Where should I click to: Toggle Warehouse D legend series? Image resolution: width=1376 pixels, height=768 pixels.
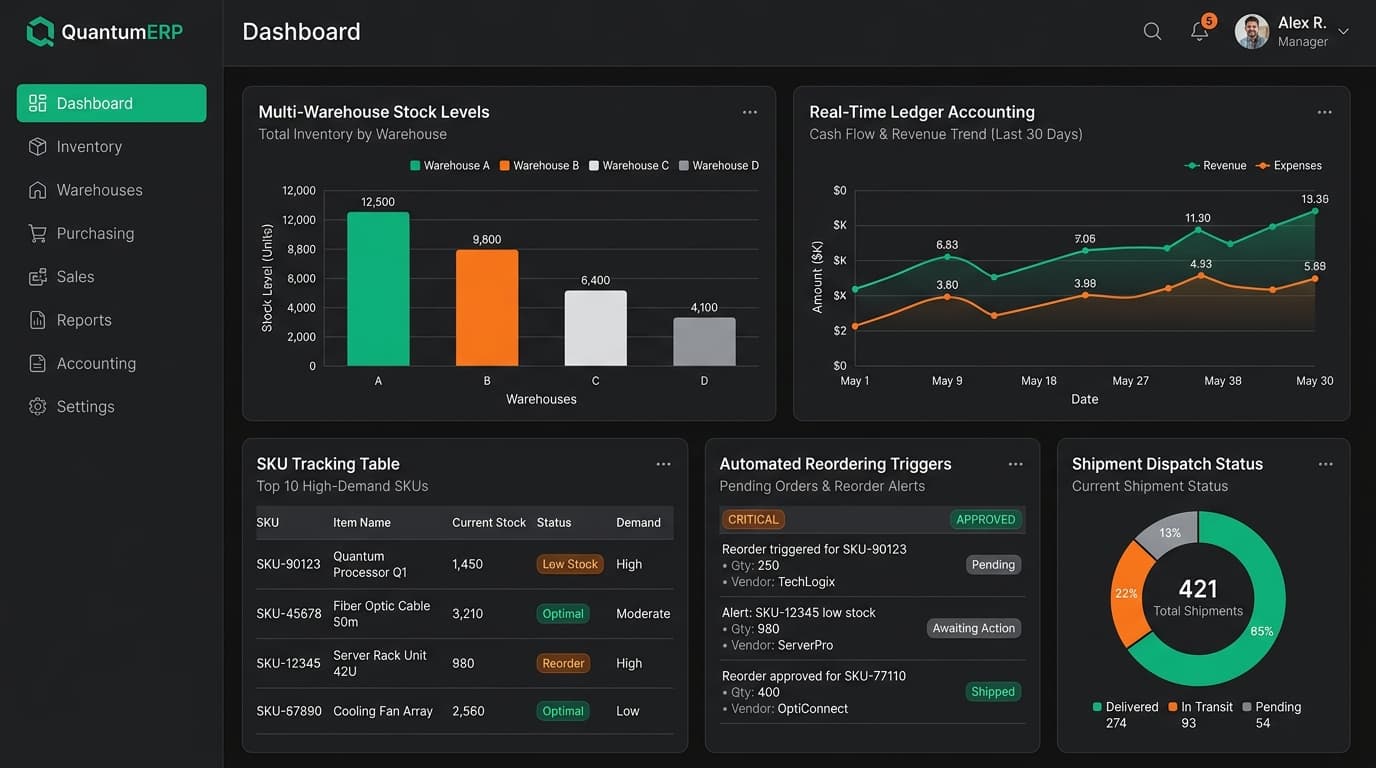(x=719, y=166)
